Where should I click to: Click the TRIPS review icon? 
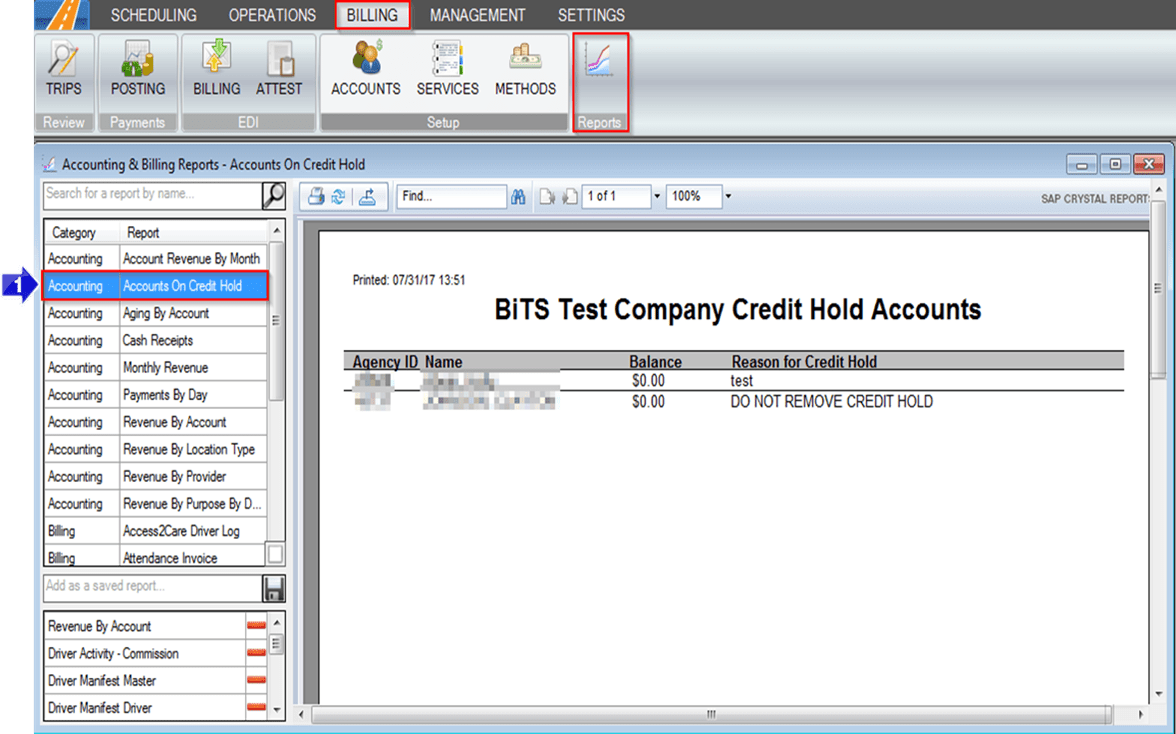(63, 70)
